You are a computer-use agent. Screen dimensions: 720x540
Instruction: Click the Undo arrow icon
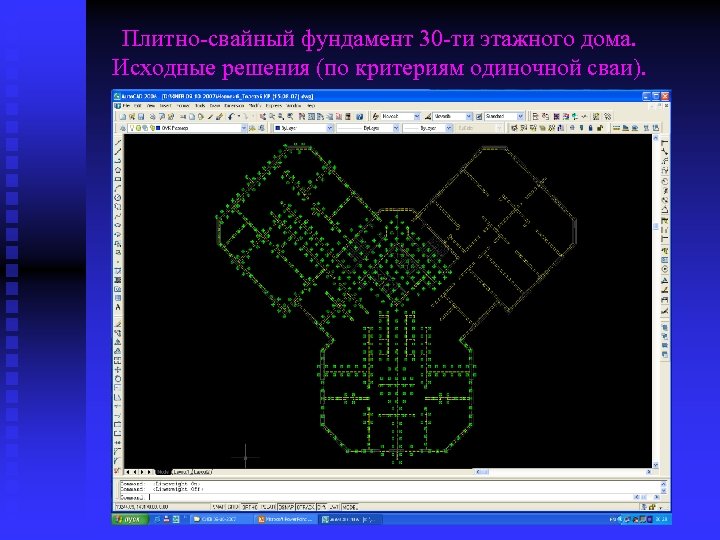click(231, 117)
